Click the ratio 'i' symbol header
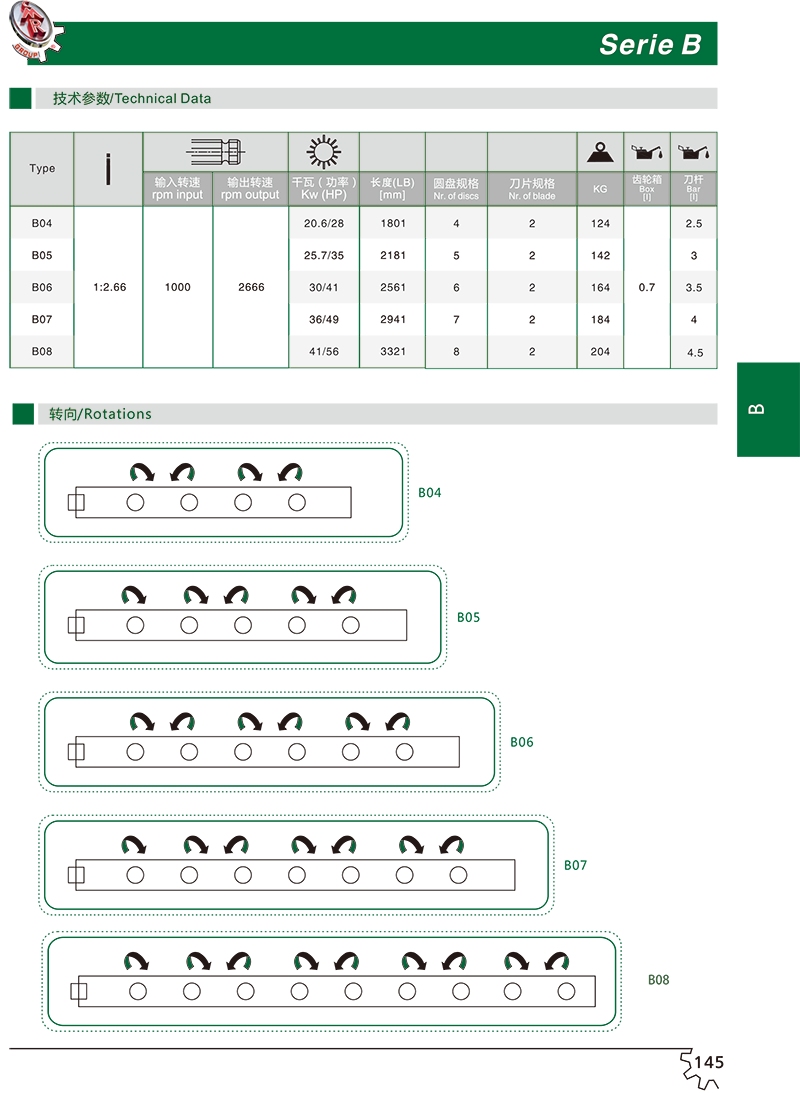The height and width of the screenshot is (1093, 800). pyautogui.click(x=108, y=170)
